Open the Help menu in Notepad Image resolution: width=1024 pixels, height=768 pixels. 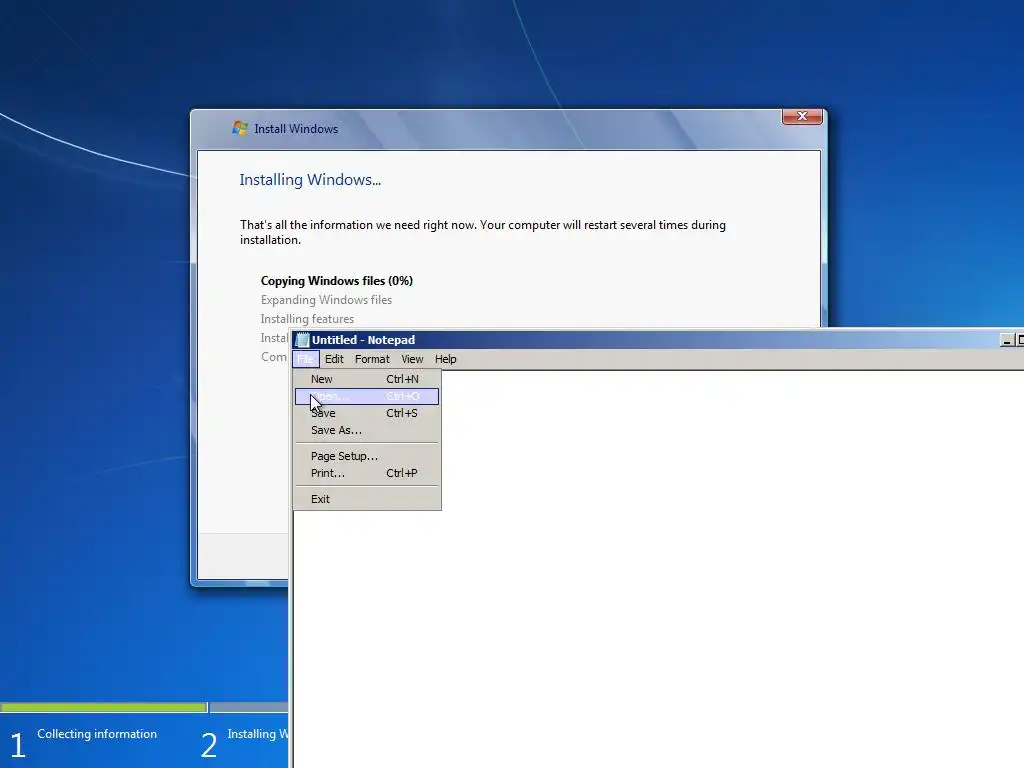[445, 359]
